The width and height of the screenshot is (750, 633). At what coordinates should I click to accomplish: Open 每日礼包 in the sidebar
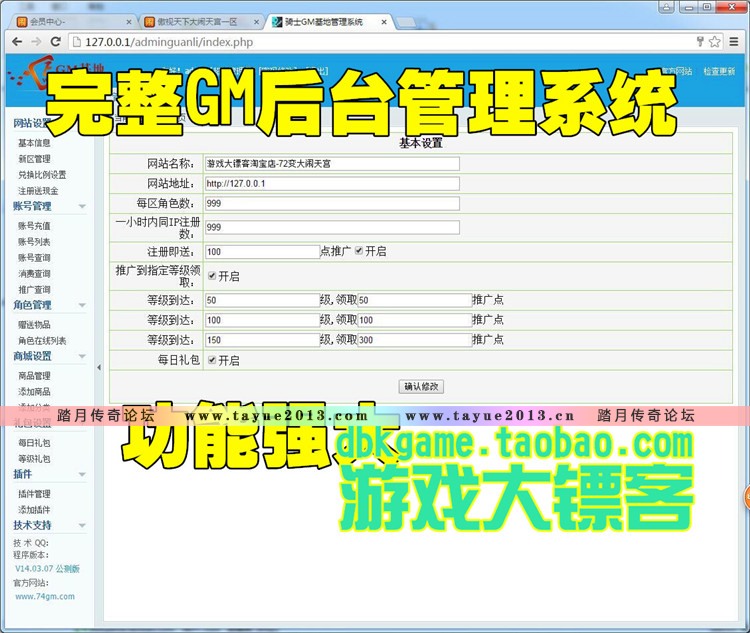(x=34, y=443)
